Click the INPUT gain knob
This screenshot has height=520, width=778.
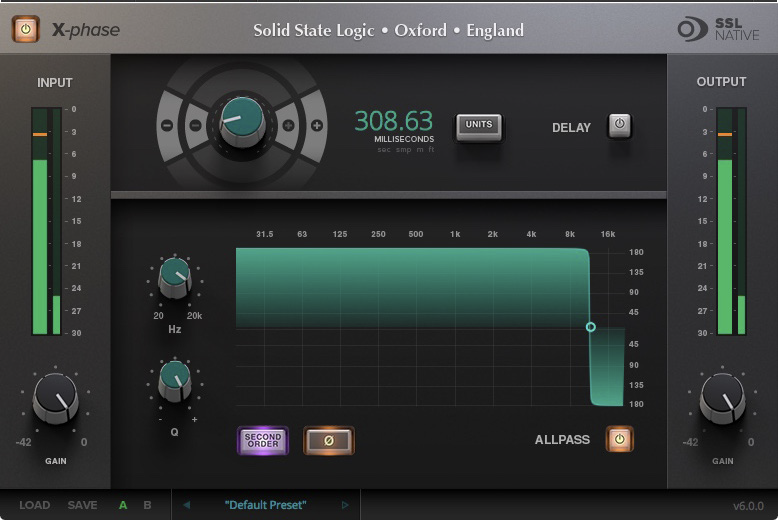pyautogui.click(x=56, y=398)
